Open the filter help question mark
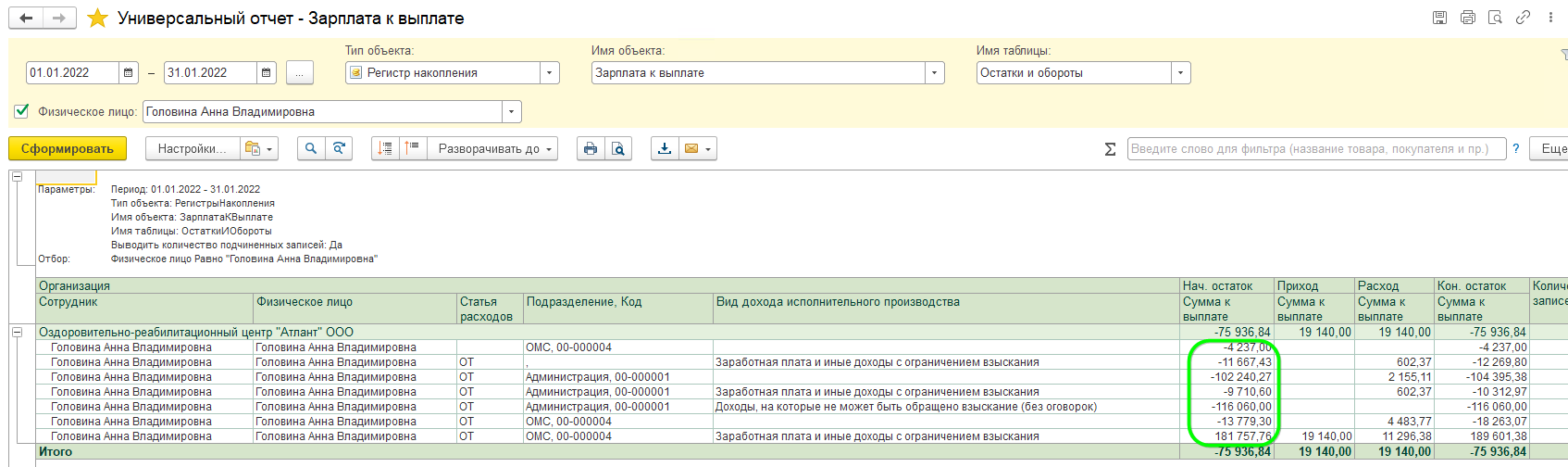The height and width of the screenshot is (467, 1568). tap(1516, 148)
